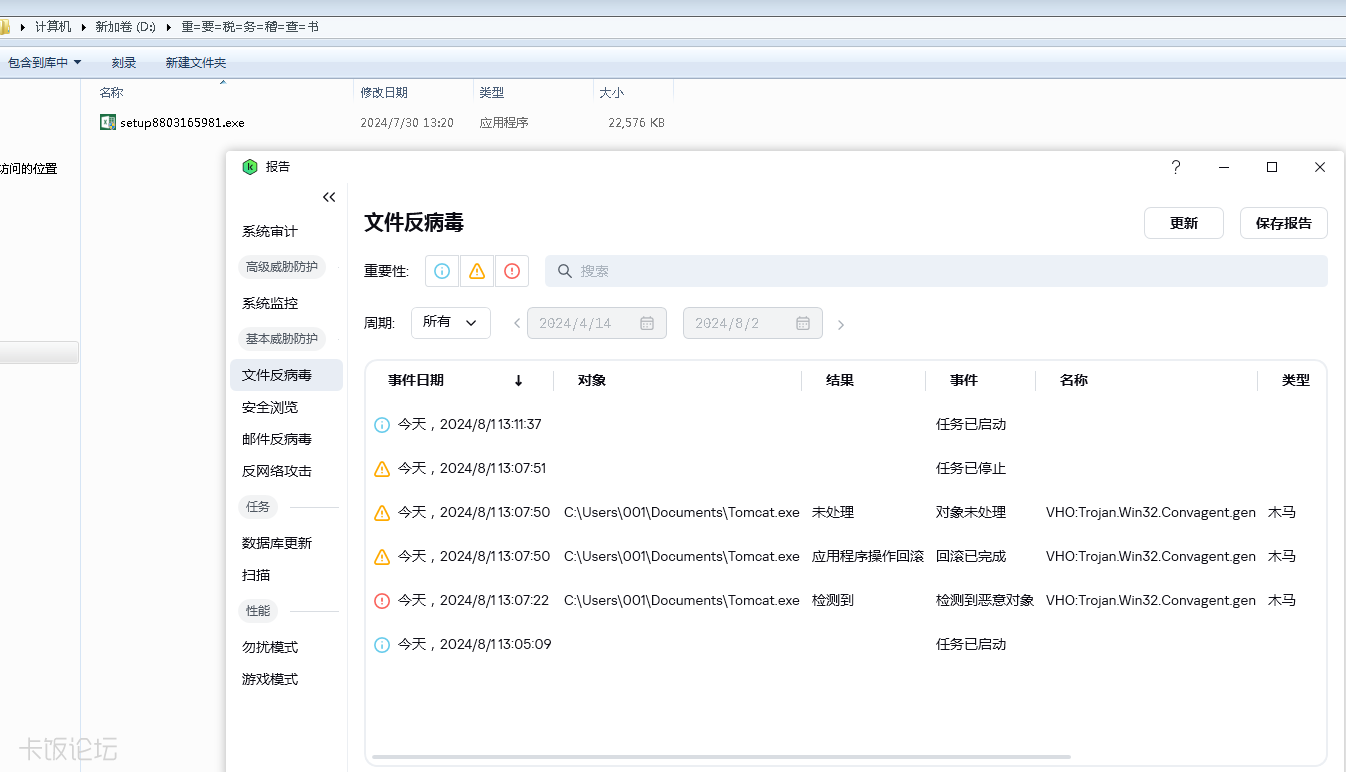Select 扫描 in the sidebar
The height and width of the screenshot is (772, 1346).
[256, 575]
